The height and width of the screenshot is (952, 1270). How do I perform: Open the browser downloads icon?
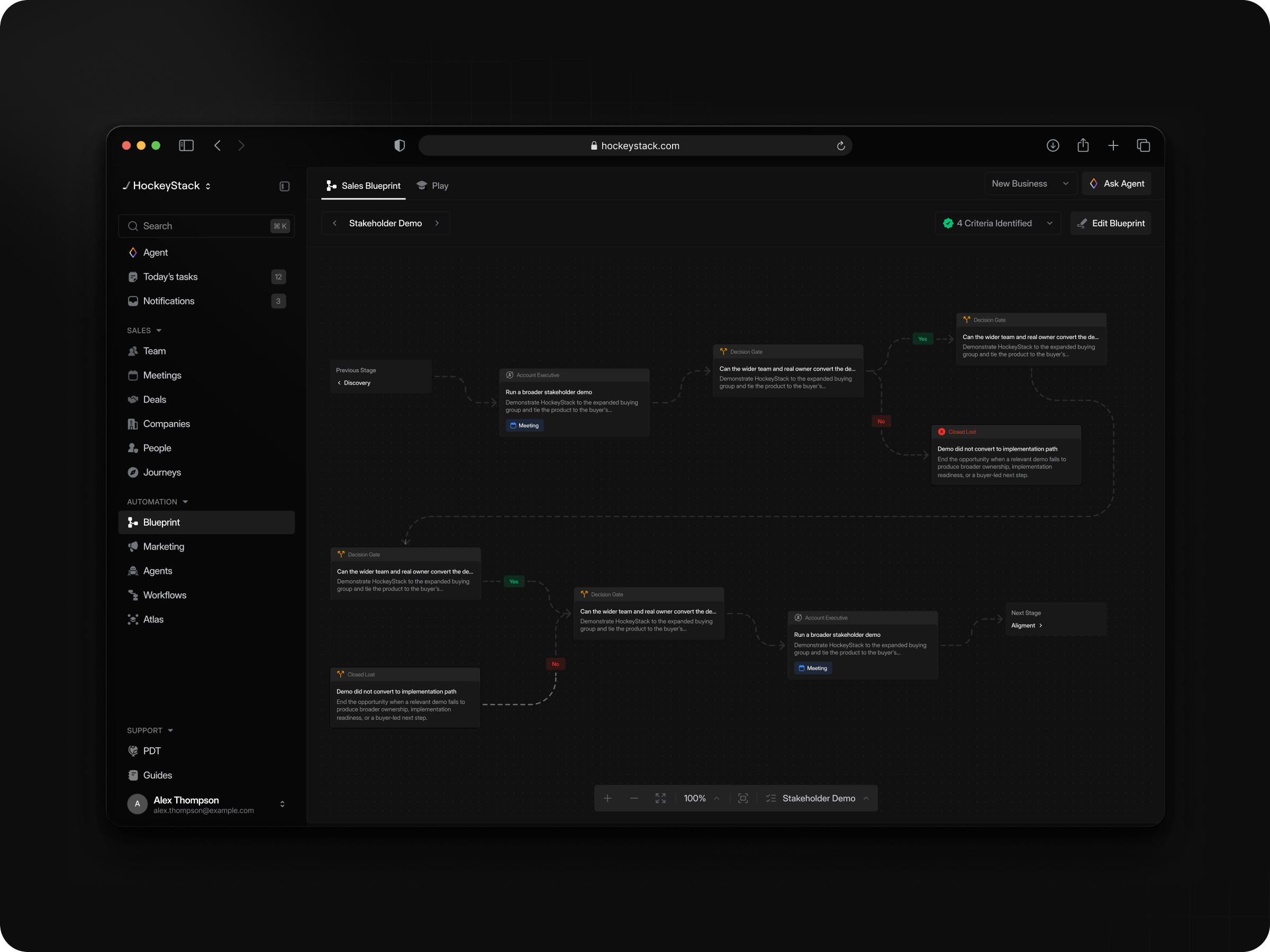[1053, 145]
